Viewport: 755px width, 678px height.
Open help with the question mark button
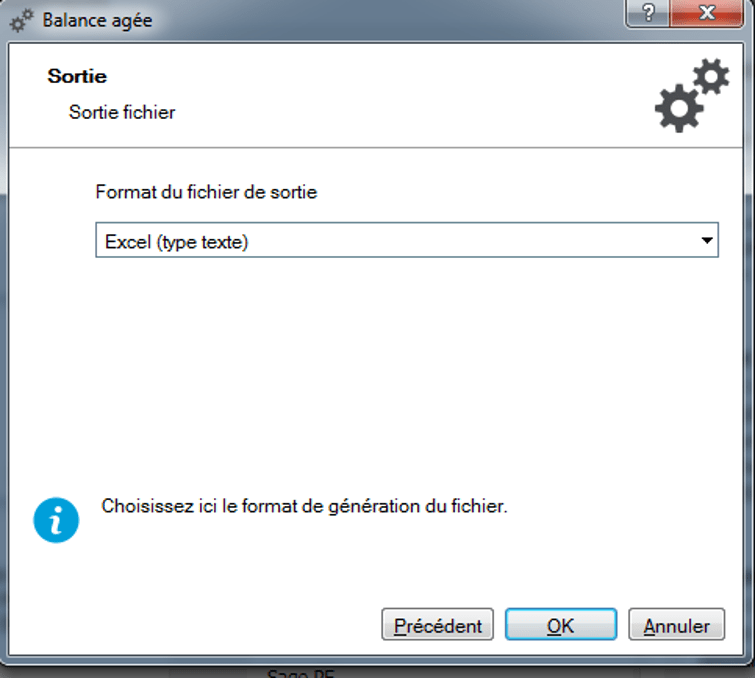point(648,13)
